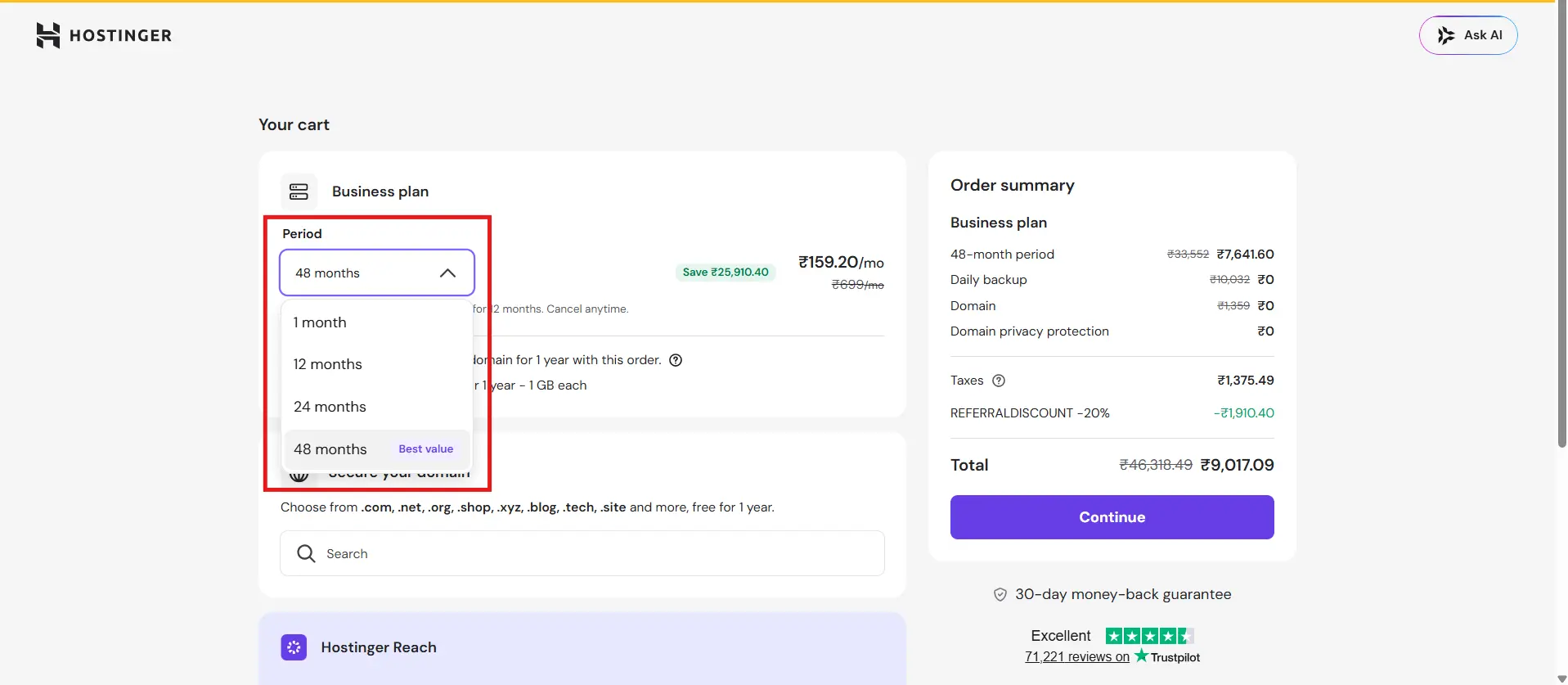The height and width of the screenshot is (685, 1568).
Task: Click the REFERRALDISCOUNT -20% line
Action: coord(1112,413)
